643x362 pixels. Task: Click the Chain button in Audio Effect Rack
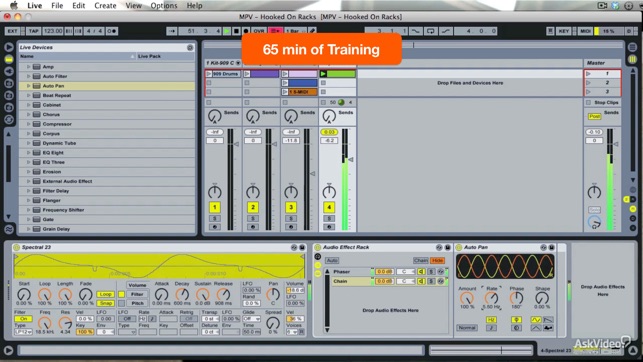click(x=420, y=260)
